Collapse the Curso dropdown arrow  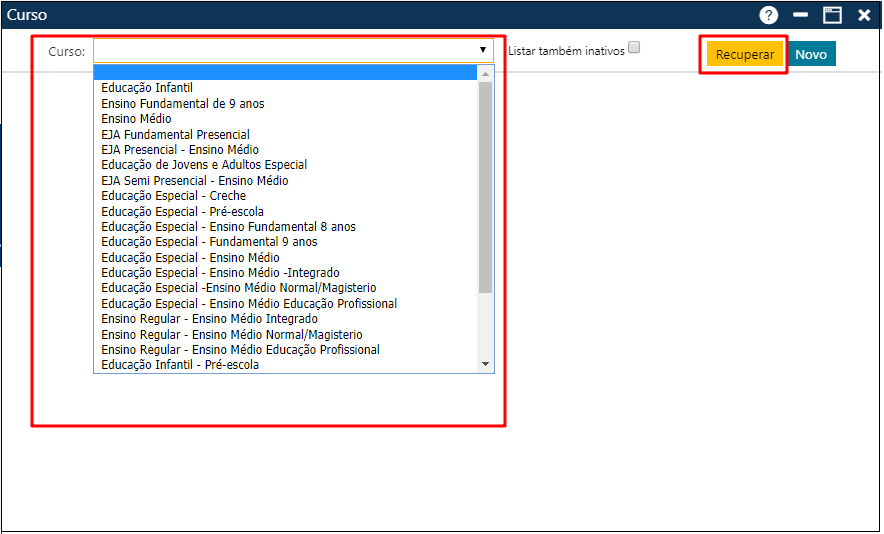click(x=483, y=50)
